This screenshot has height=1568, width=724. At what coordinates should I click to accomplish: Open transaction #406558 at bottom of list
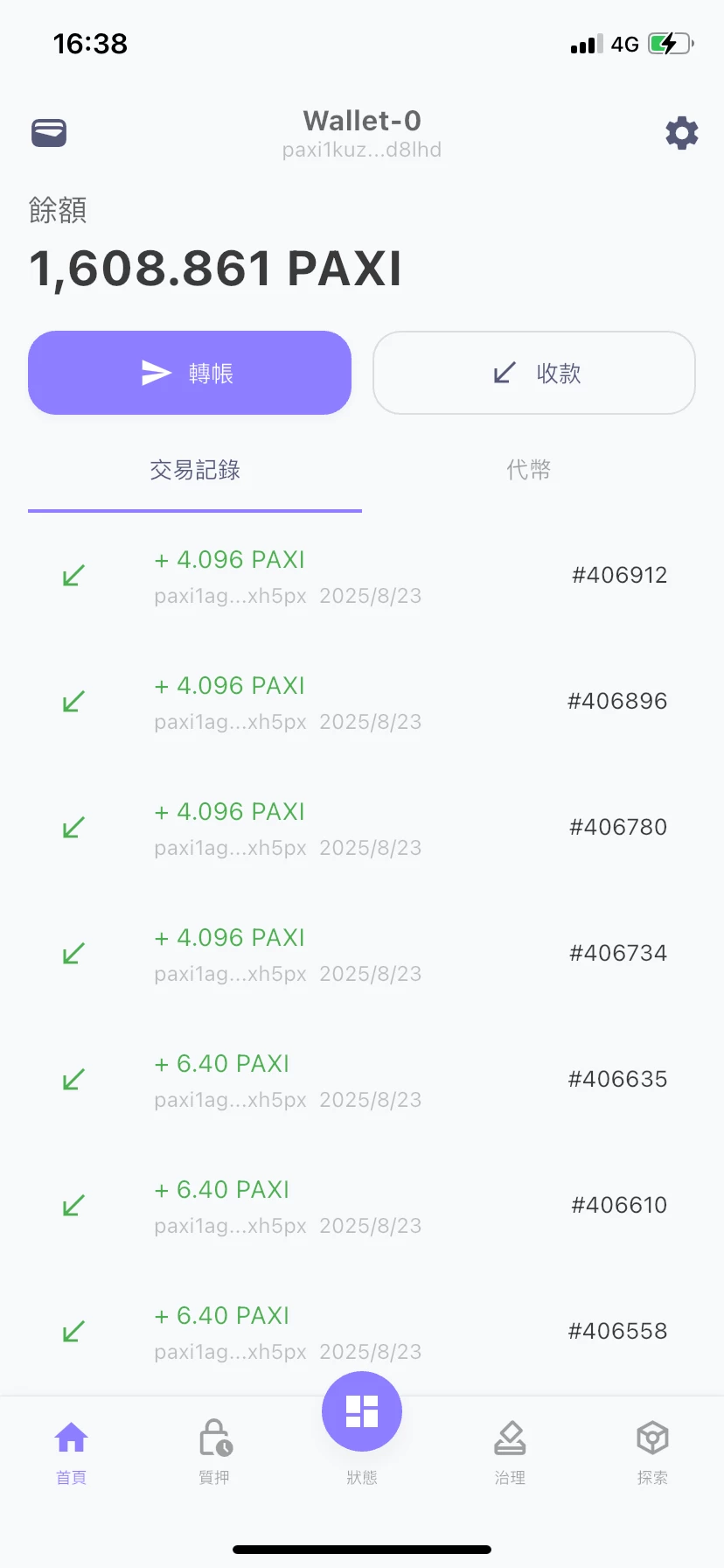pyautogui.click(x=362, y=1332)
